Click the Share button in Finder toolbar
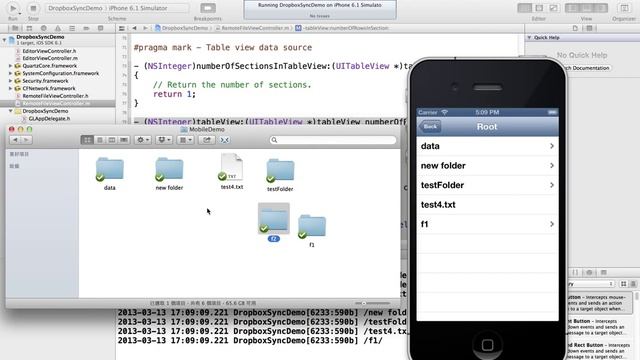The height and width of the screenshot is (360, 640). point(207,140)
